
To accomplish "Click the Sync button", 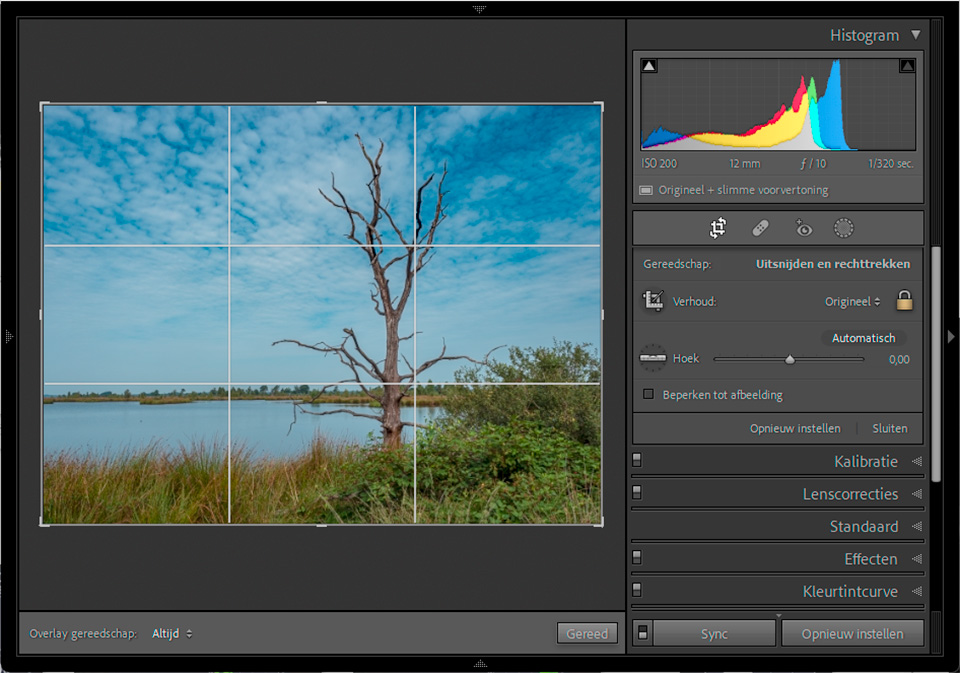I will 714,633.
